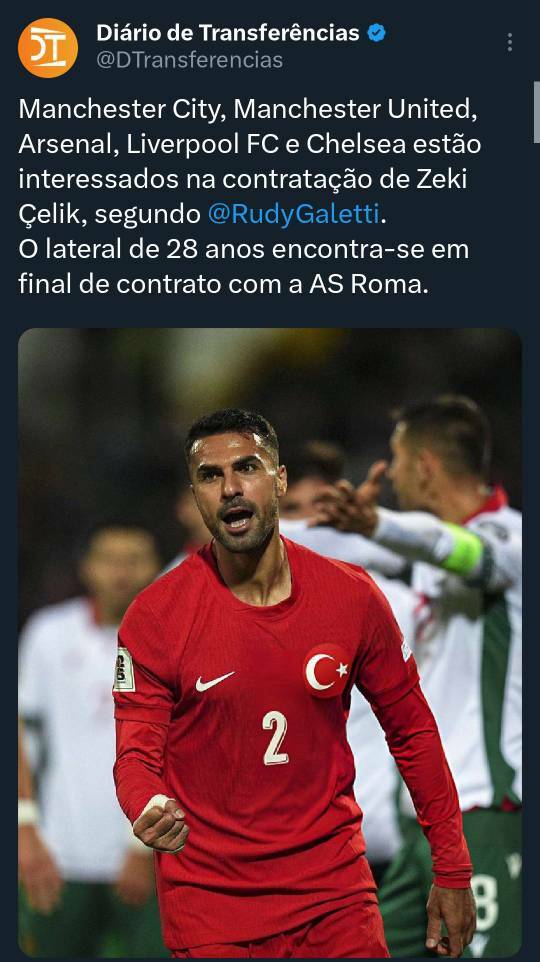540x962 pixels.
Task: Click the Diário de Transferências display name
Action: tap(228, 33)
